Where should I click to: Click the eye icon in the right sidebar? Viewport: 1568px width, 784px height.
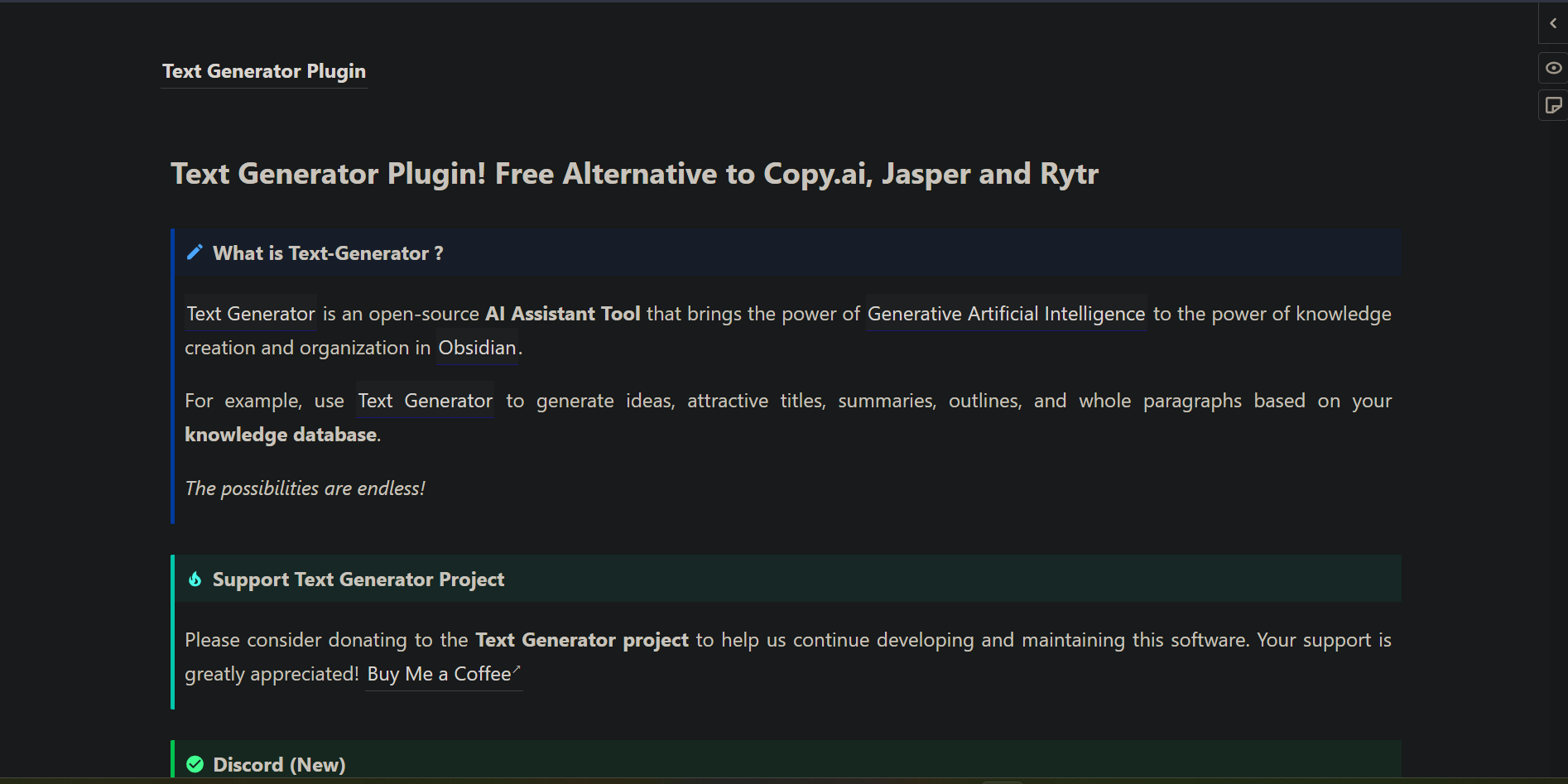(1554, 67)
